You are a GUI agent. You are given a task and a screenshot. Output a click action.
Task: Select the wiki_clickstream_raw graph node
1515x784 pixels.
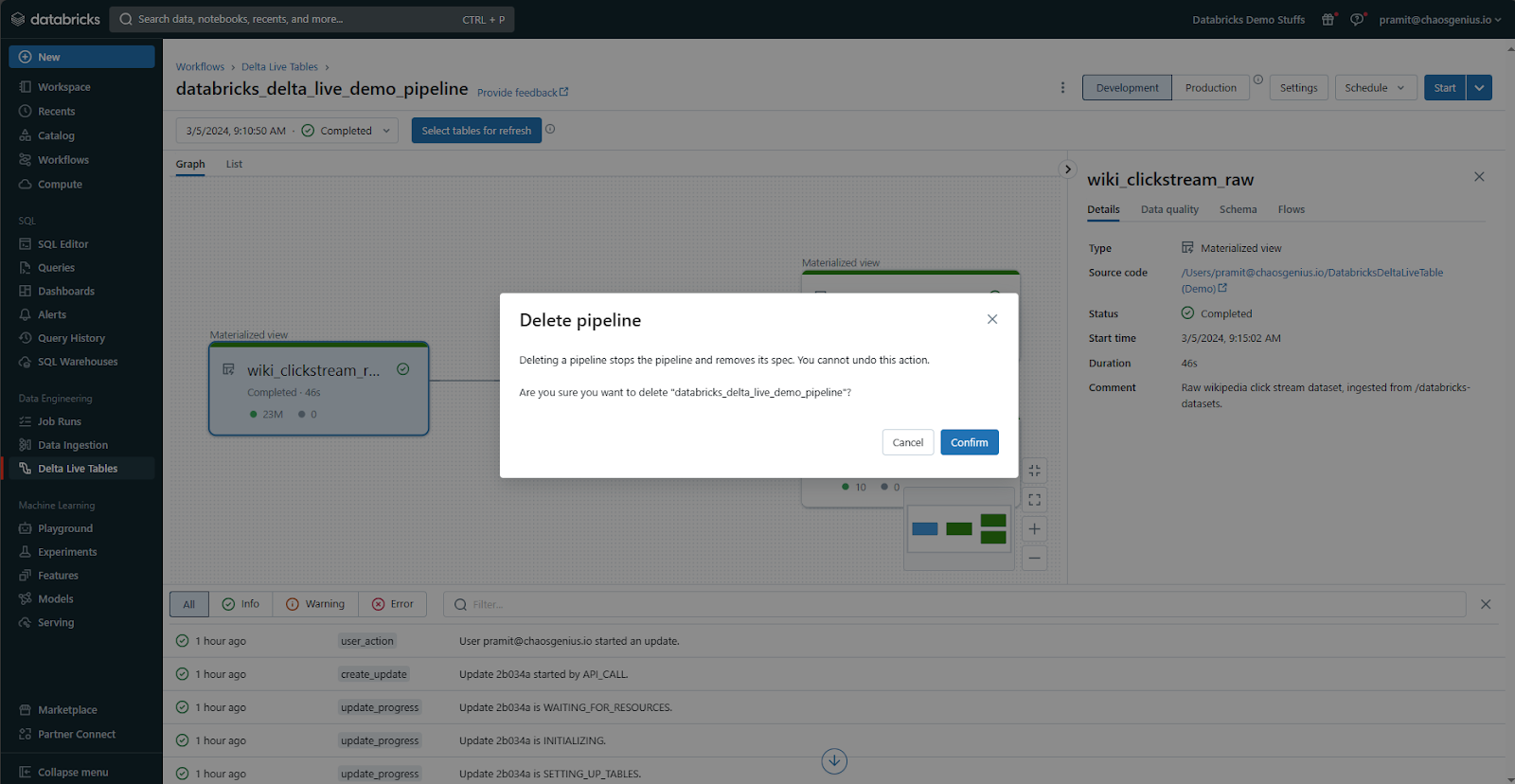[319, 389]
